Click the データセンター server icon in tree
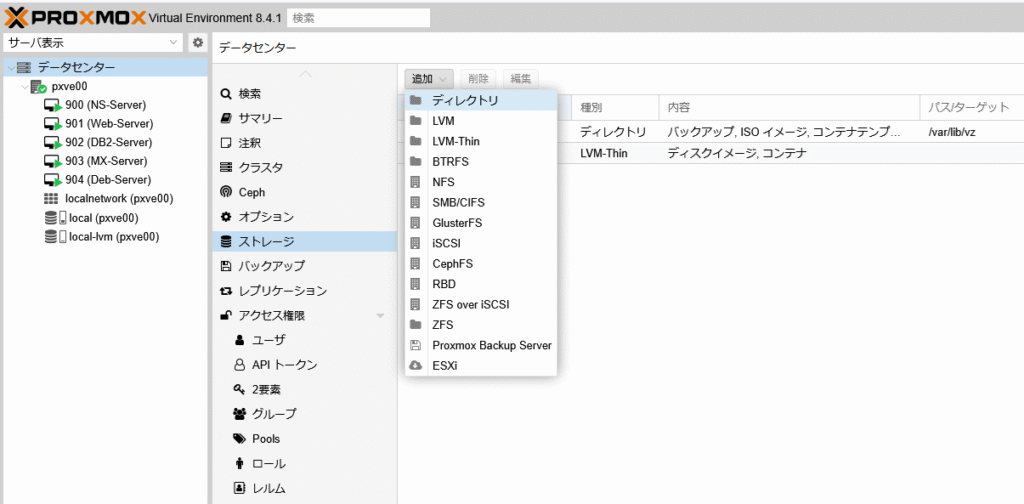Screen dimensions: 1024x504 pos(24,67)
